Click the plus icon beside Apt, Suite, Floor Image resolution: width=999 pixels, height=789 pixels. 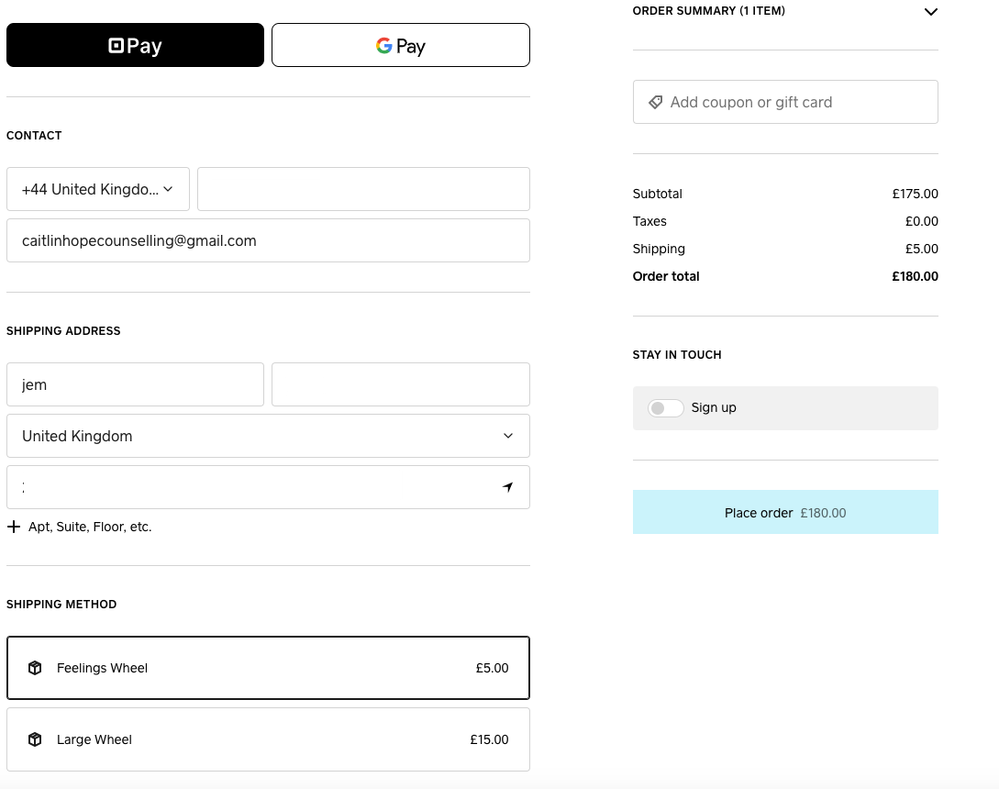pyautogui.click(x=14, y=527)
